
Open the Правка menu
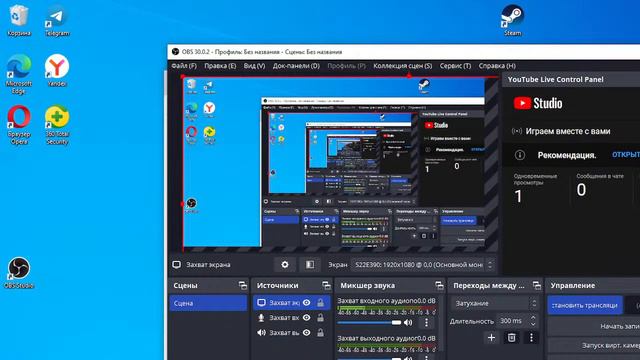[220, 66]
